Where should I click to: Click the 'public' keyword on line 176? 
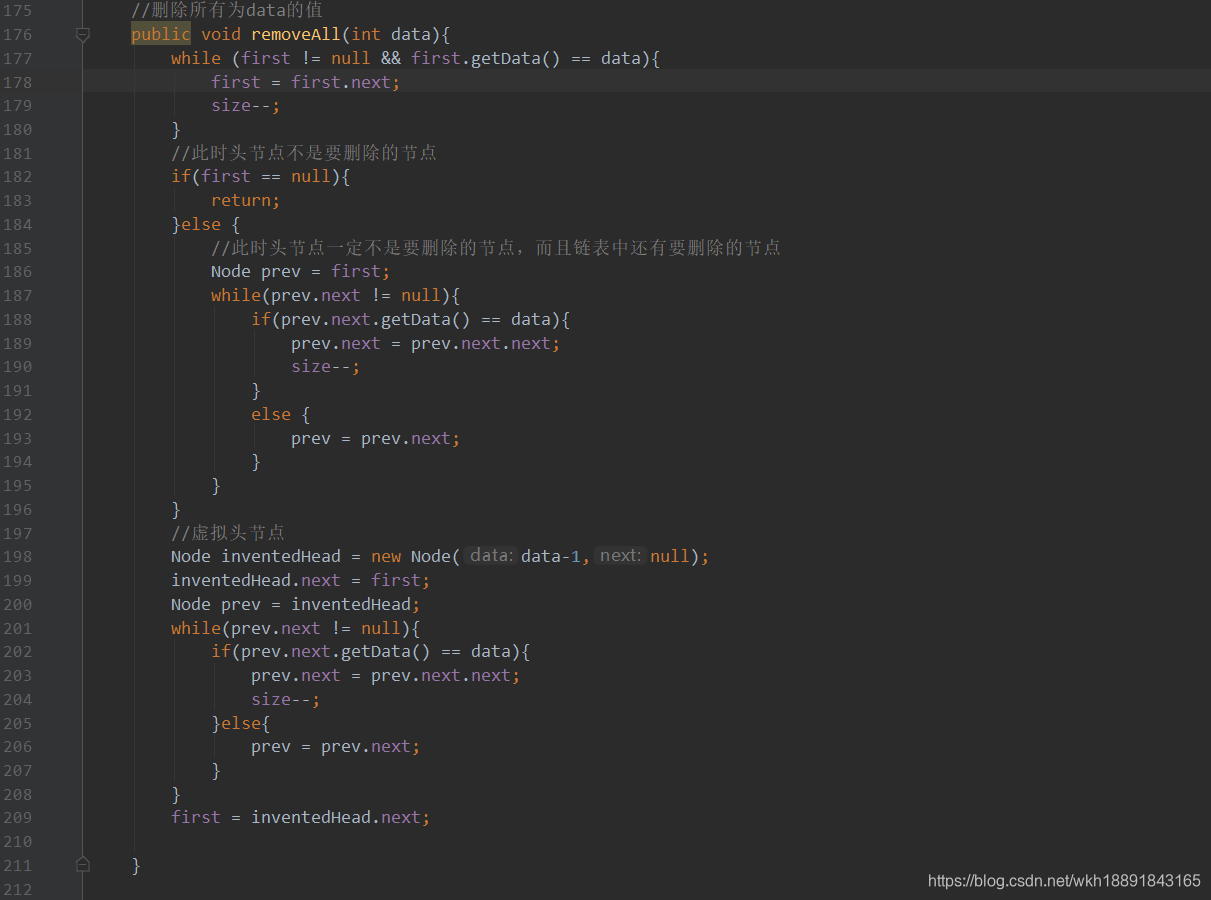pos(161,35)
